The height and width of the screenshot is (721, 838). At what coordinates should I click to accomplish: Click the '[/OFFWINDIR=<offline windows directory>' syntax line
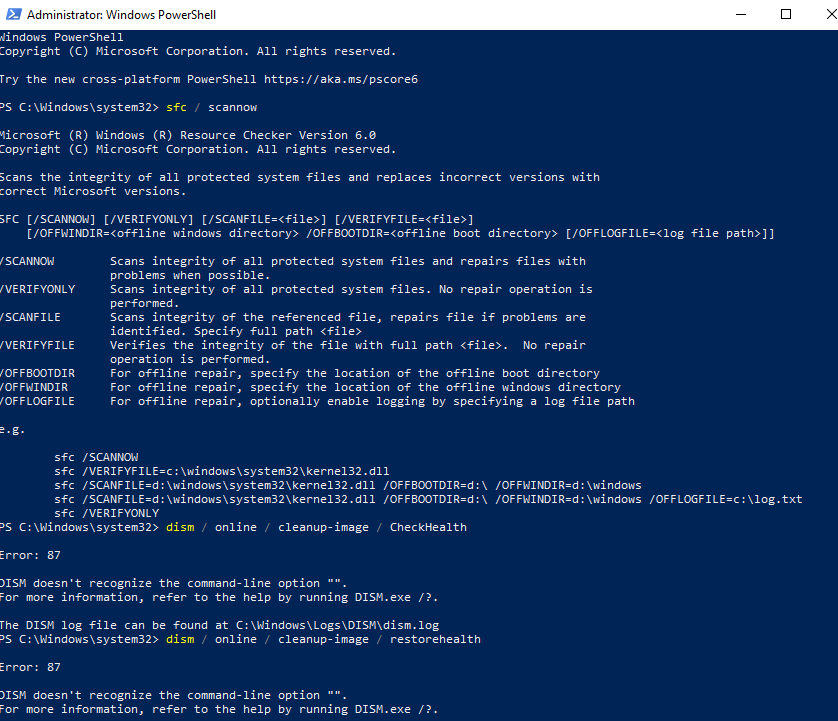click(400, 233)
